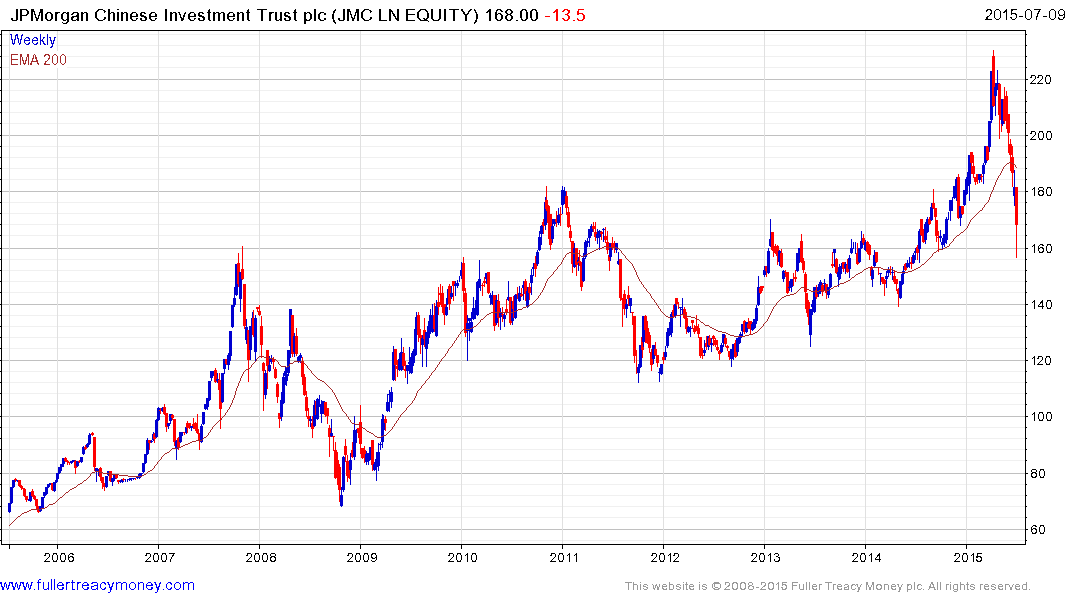Click the Weekly interval label
Image resolution: width=1075 pixels, height=600 pixels.
pyautogui.click(x=33, y=40)
